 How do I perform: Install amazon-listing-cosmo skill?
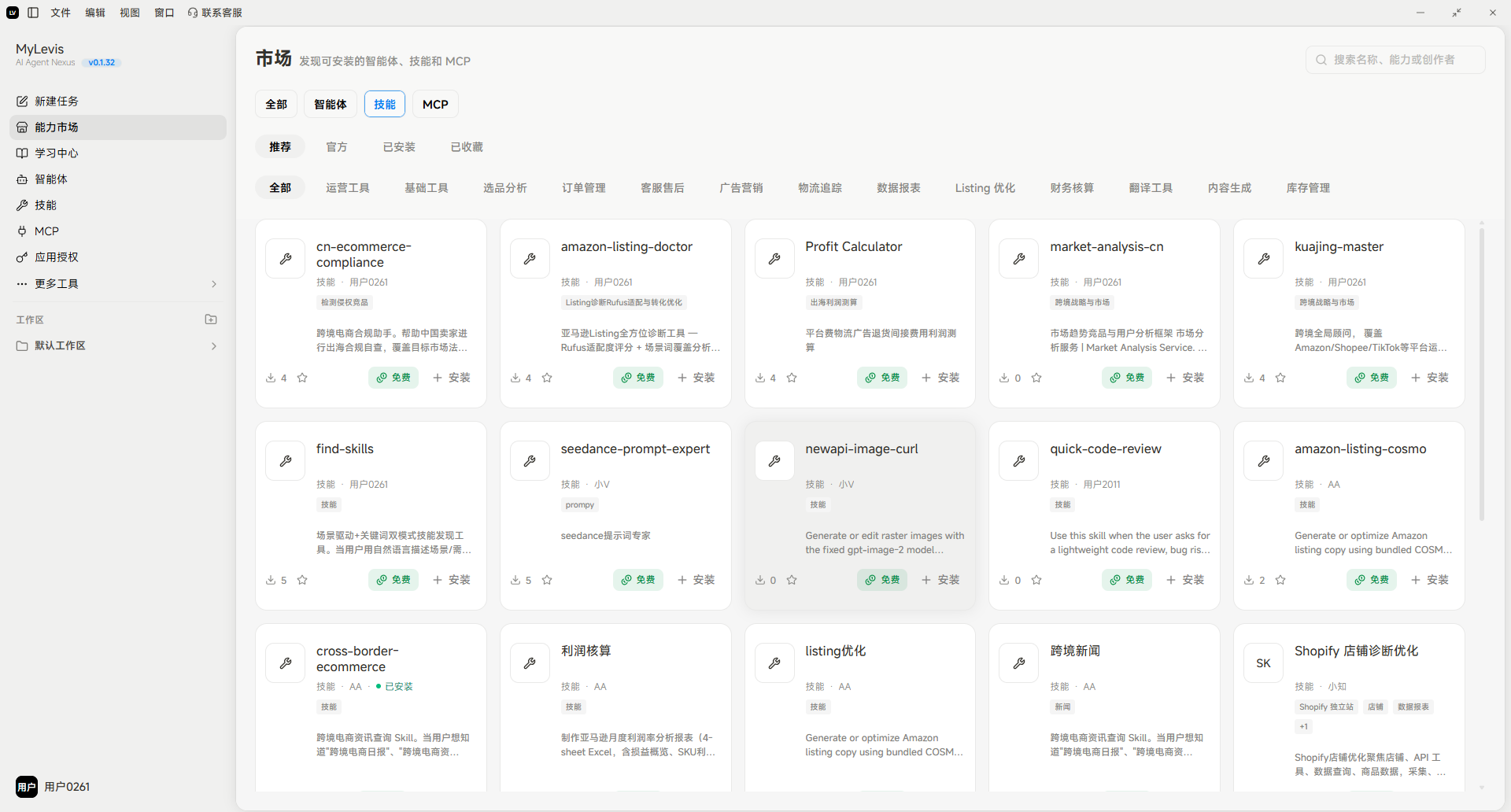click(x=1430, y=580)
